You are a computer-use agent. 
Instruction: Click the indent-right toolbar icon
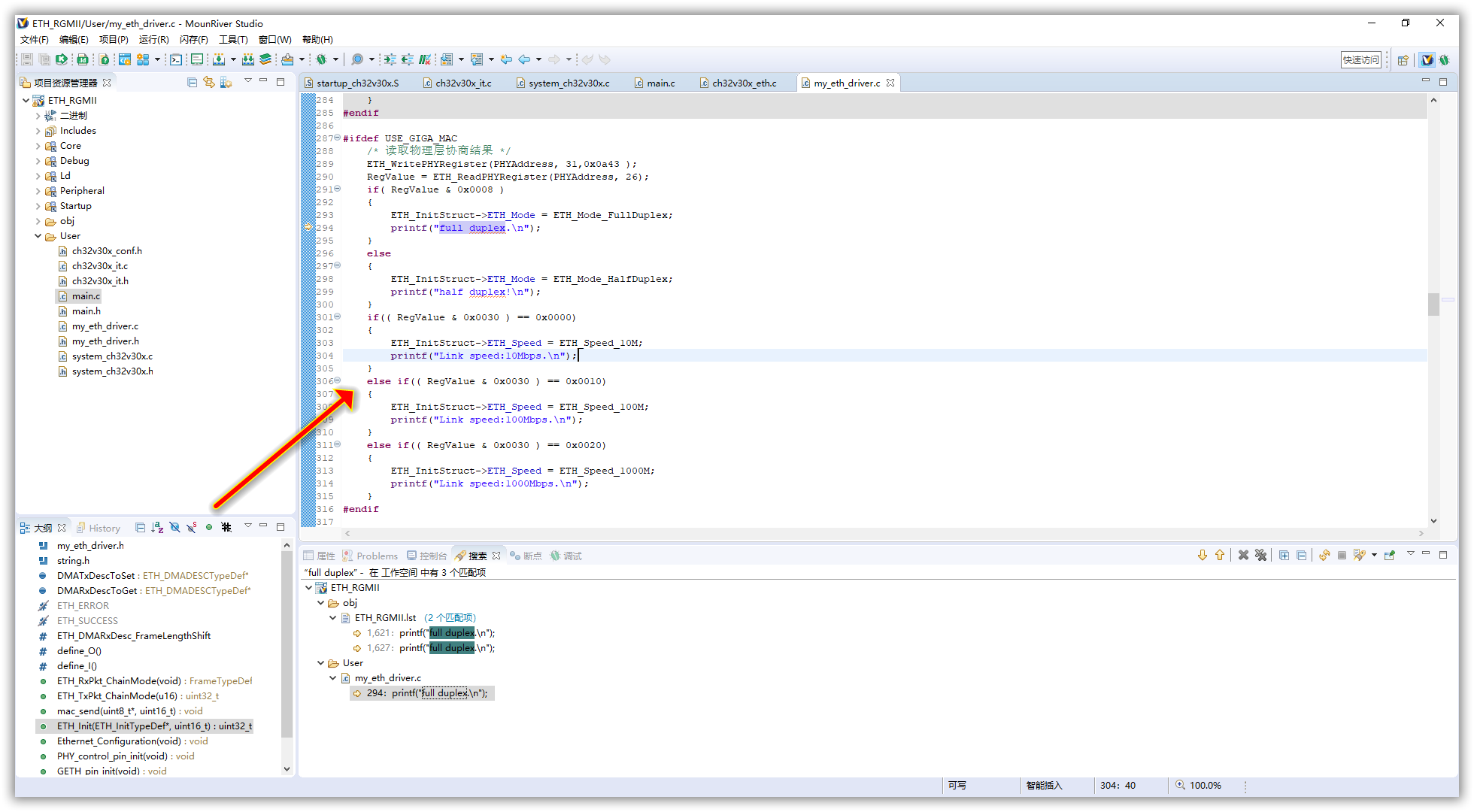point(390,59)
